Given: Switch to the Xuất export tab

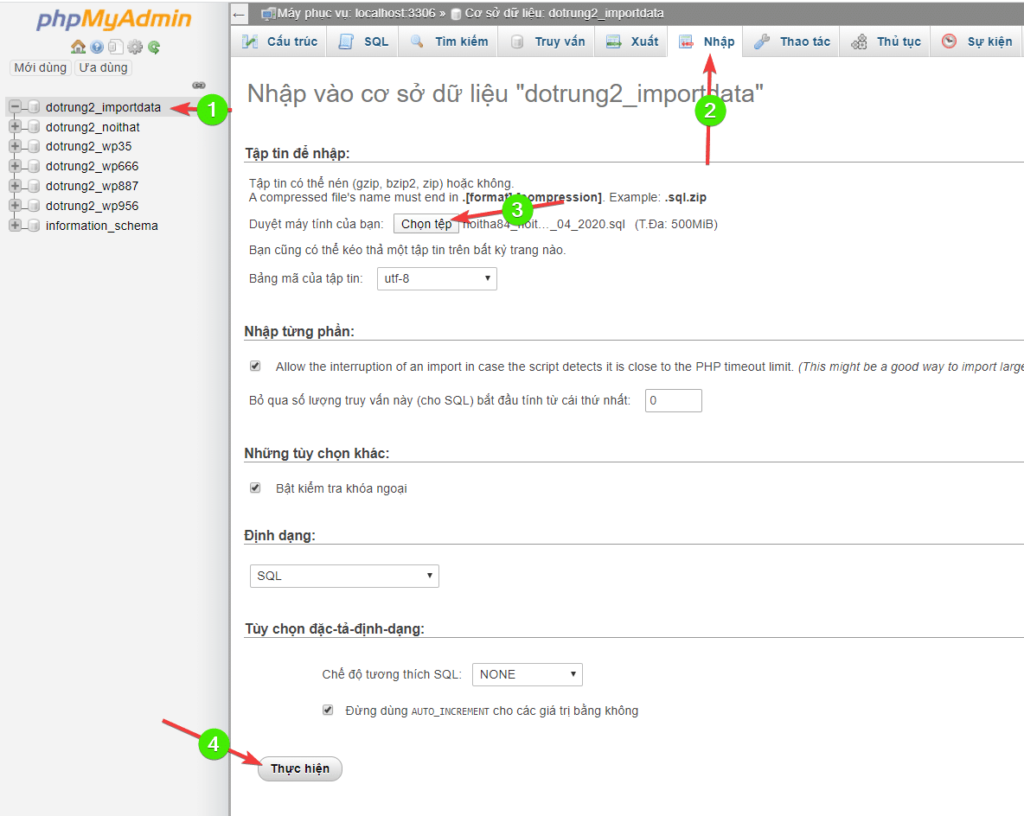Looking at the screenshot, I should 633,42.
